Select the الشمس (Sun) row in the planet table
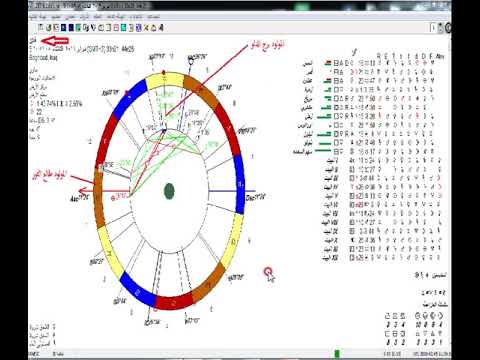 (369, 63)
